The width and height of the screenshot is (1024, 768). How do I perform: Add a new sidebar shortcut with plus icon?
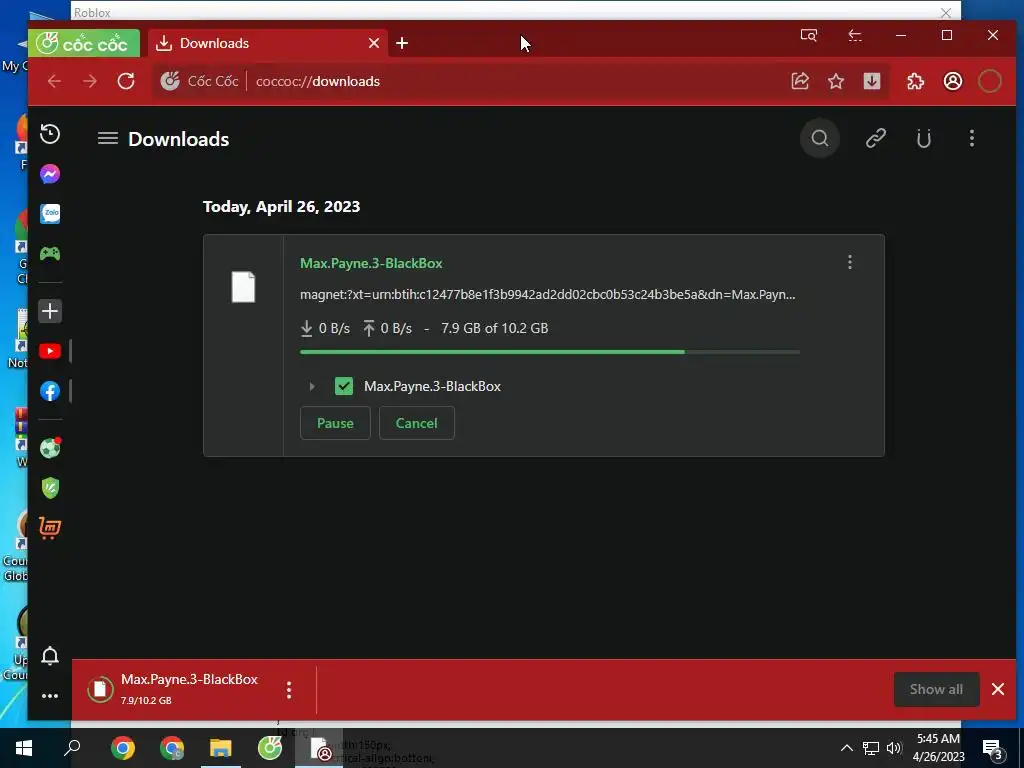(x=50, y=312)
